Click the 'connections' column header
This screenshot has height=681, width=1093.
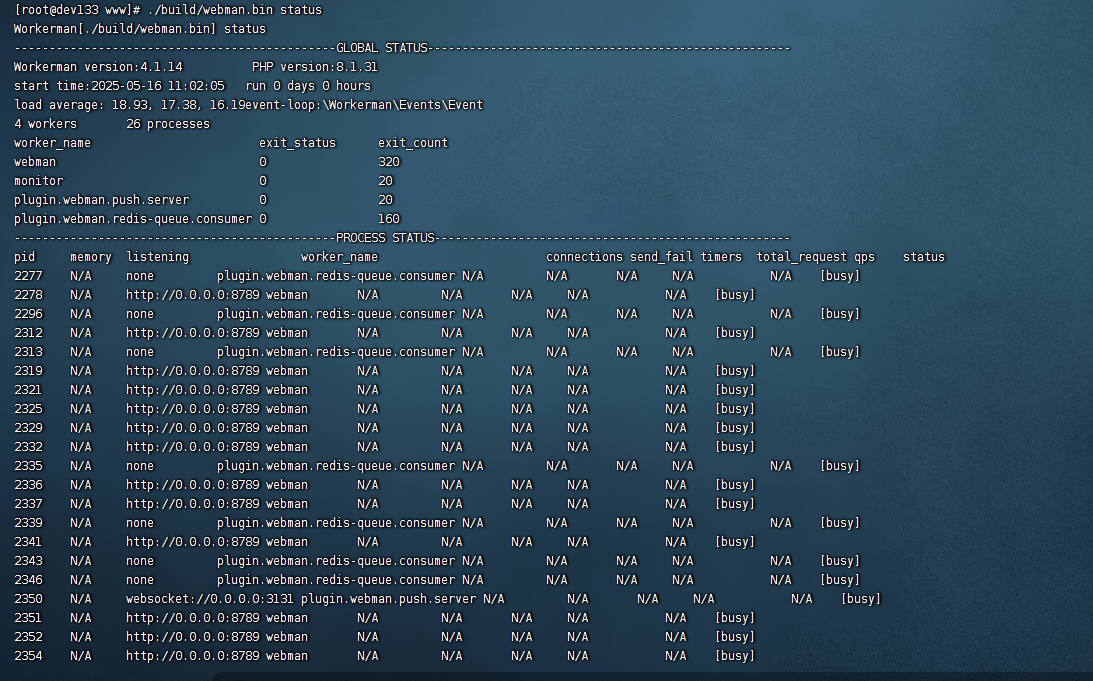(x=584, y=257)
